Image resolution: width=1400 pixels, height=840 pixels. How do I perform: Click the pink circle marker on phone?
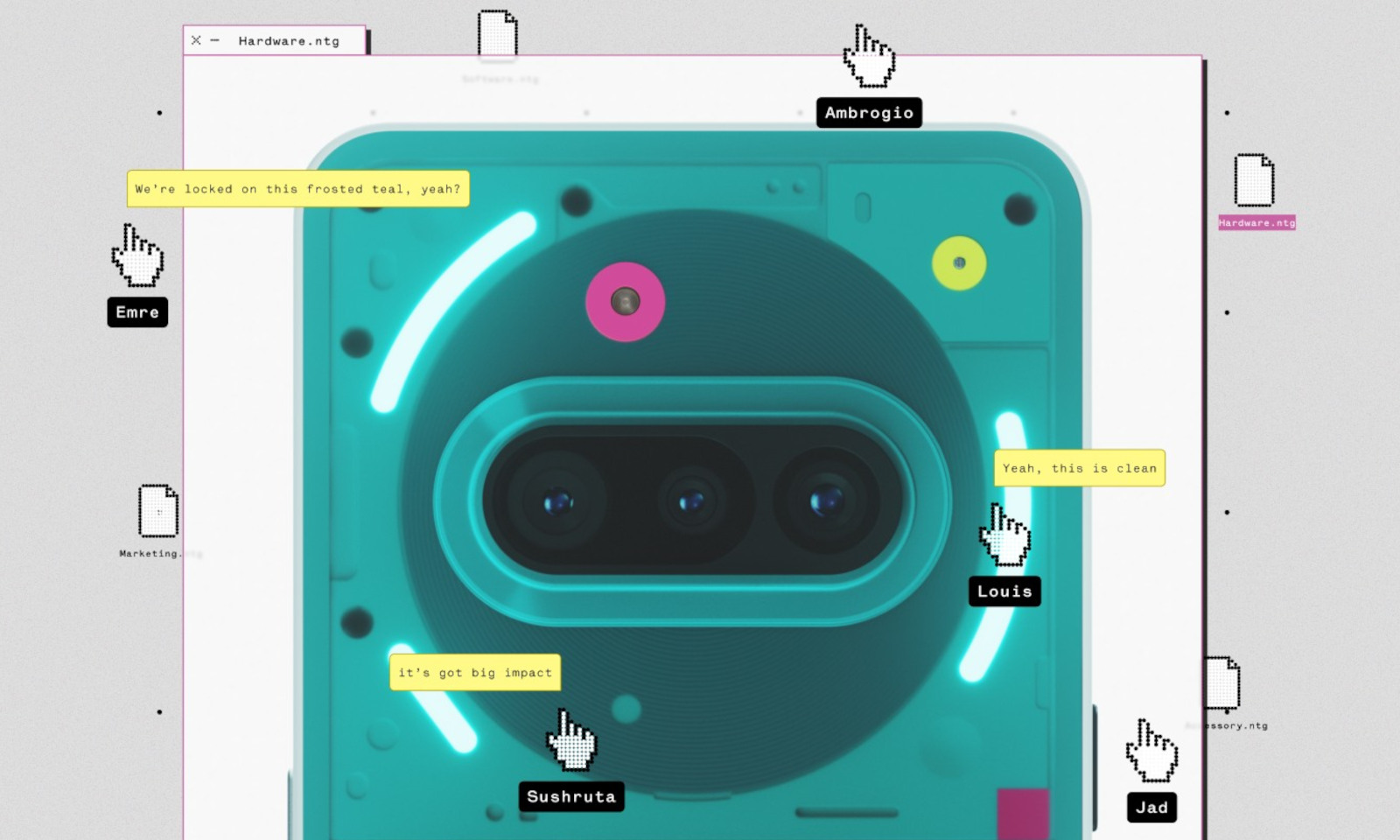pos(625,302)
